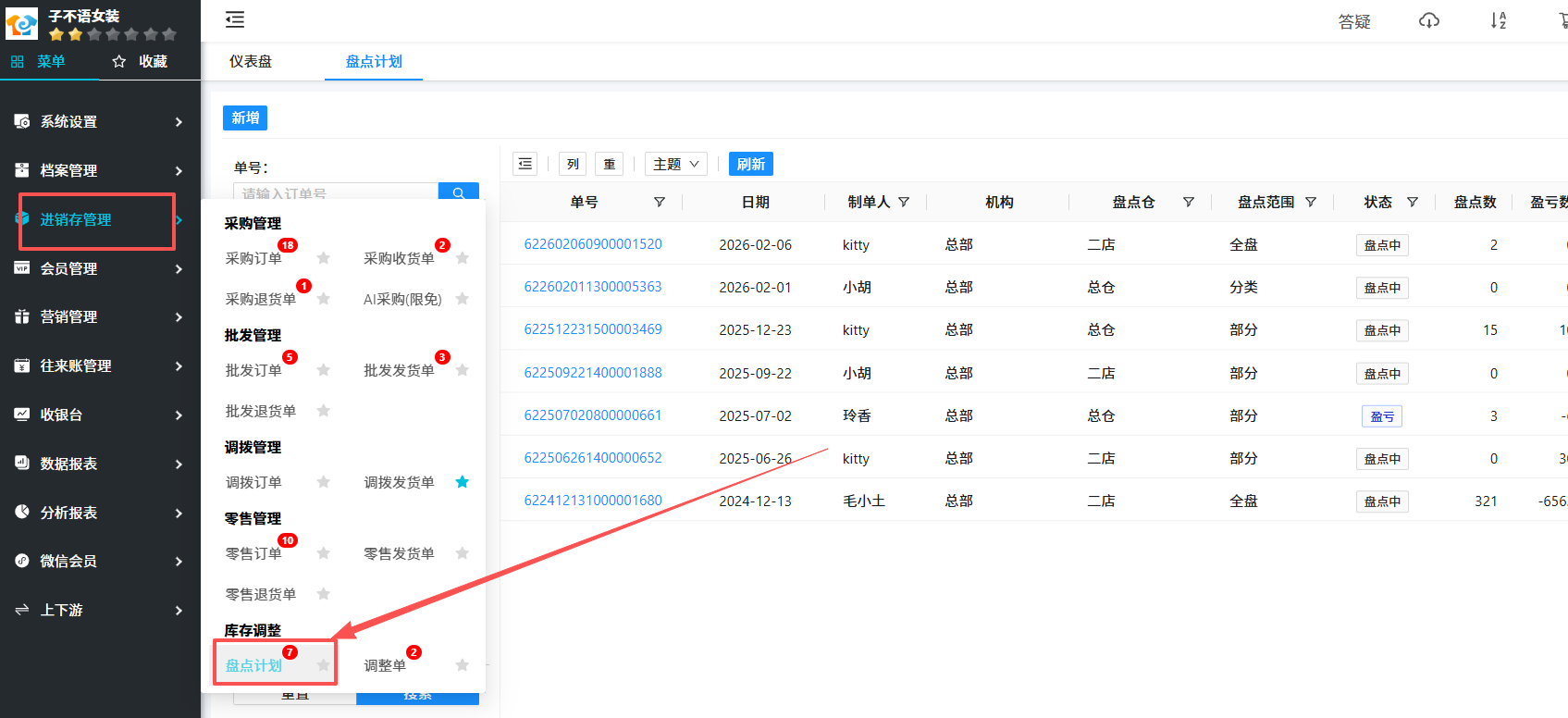Click the table indent icon beside 列 button
1568x718 pixels.
(x=525, y=164)
